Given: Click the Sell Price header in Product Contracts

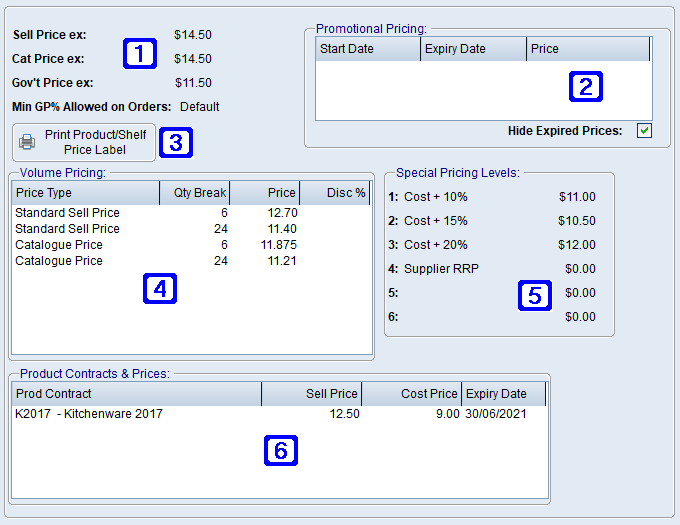Looking at the screenshot, I should coord(311,394).
